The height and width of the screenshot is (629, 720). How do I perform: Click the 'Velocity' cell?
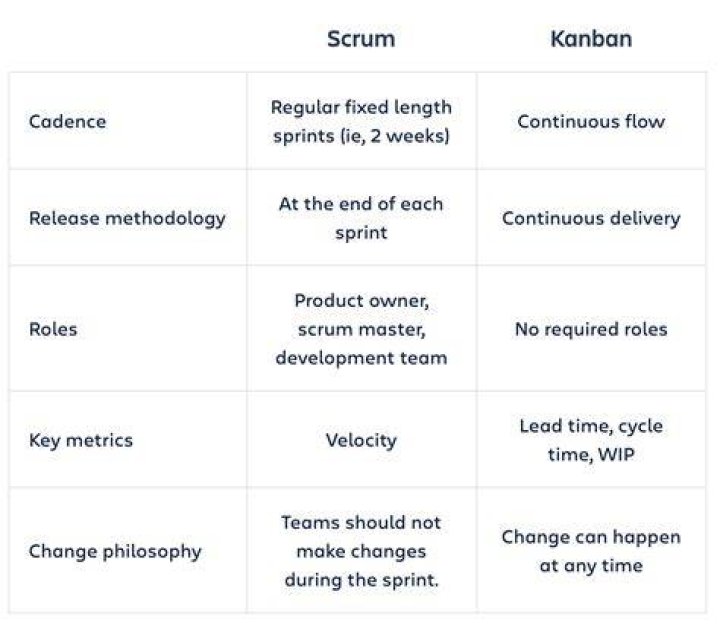(x=361, y=440)
